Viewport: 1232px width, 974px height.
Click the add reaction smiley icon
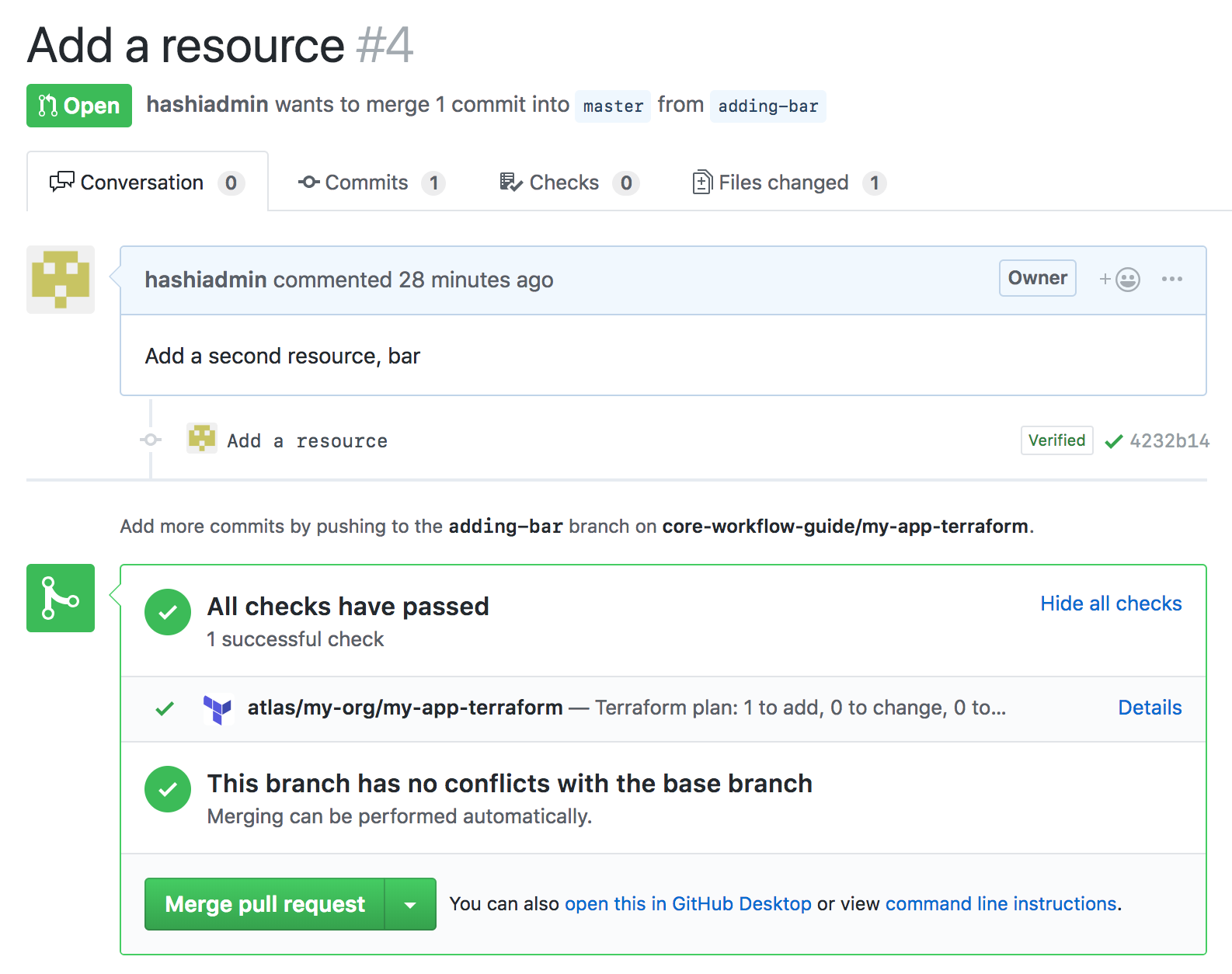(1120, 280)
